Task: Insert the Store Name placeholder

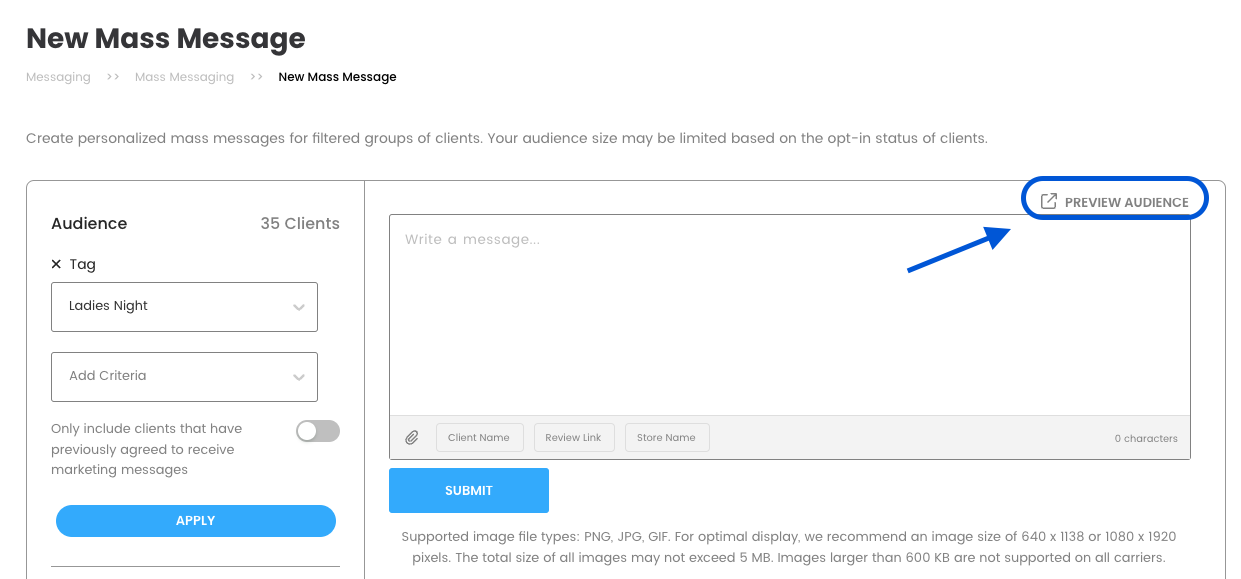Action: tap(666, 438)
